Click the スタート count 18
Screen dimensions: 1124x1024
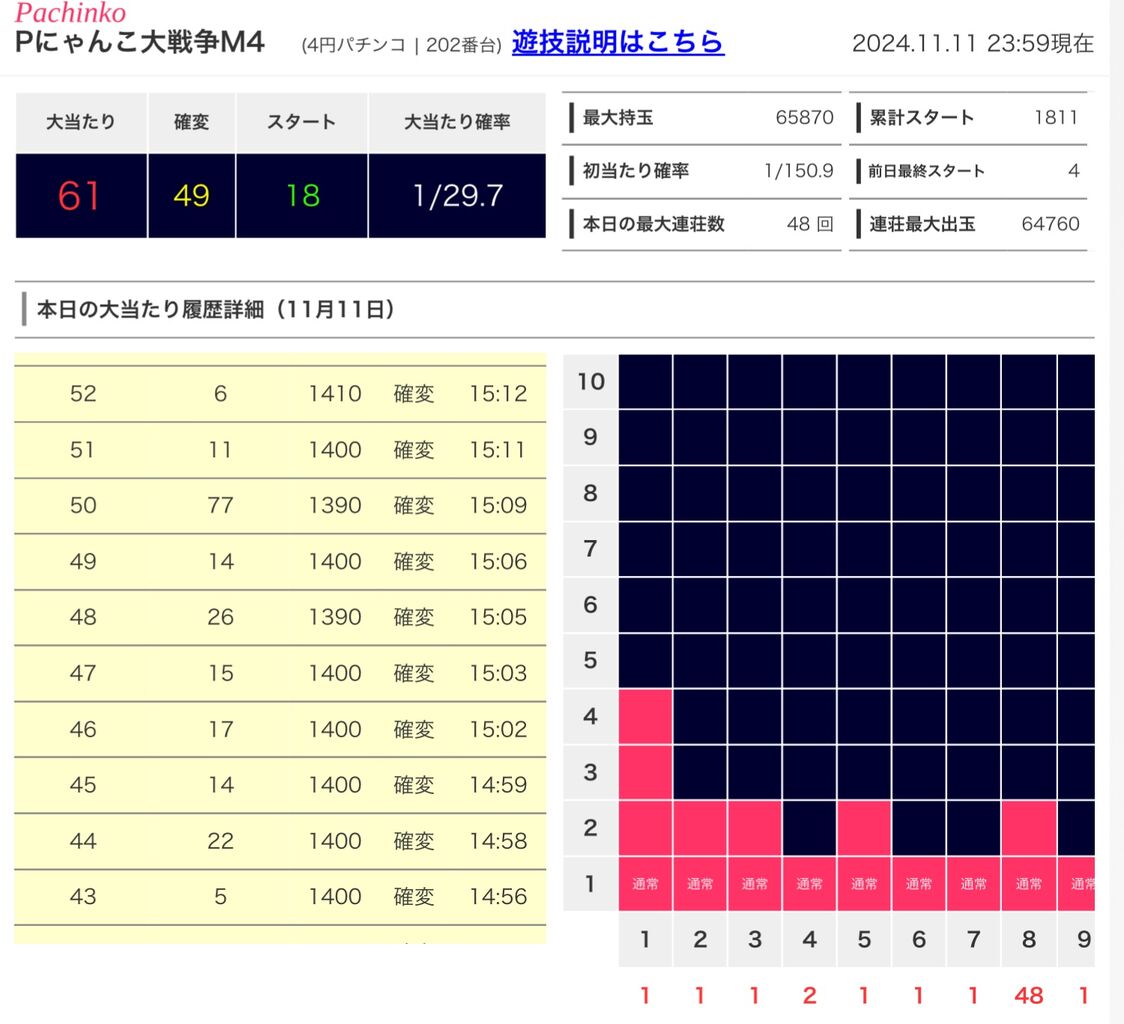click(302, 196)
